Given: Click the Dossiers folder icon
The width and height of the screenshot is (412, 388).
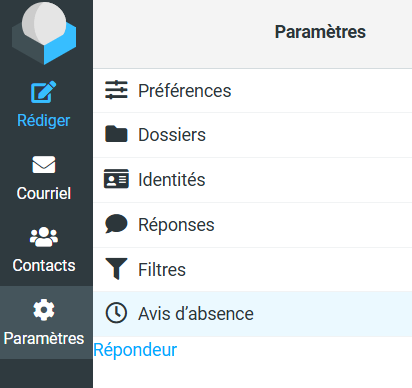Looking at the screenshot, I should tap(116, 134).
